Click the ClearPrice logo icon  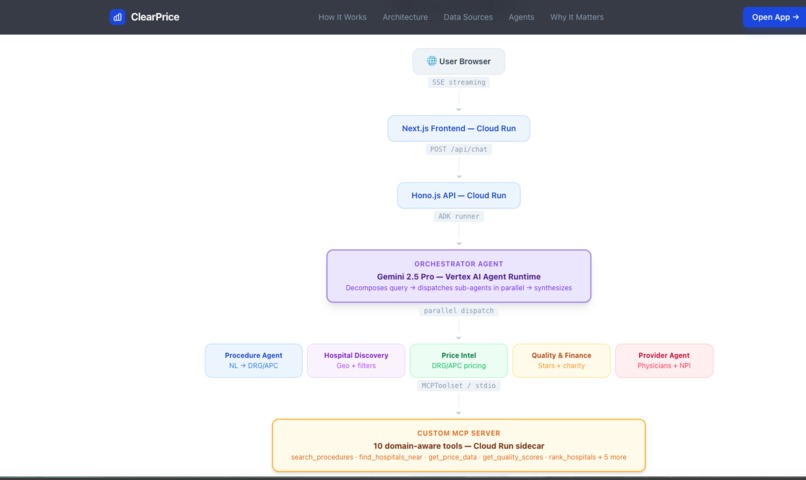[x=117, y=17]
